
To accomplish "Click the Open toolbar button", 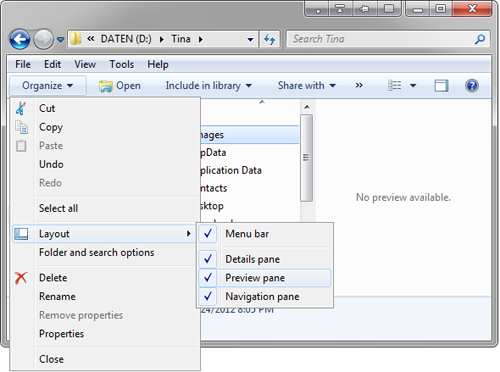I will (120, 86).
